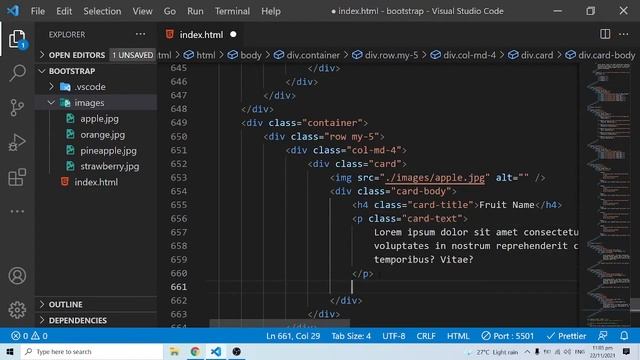Open the Help menu

coord(271,11)
